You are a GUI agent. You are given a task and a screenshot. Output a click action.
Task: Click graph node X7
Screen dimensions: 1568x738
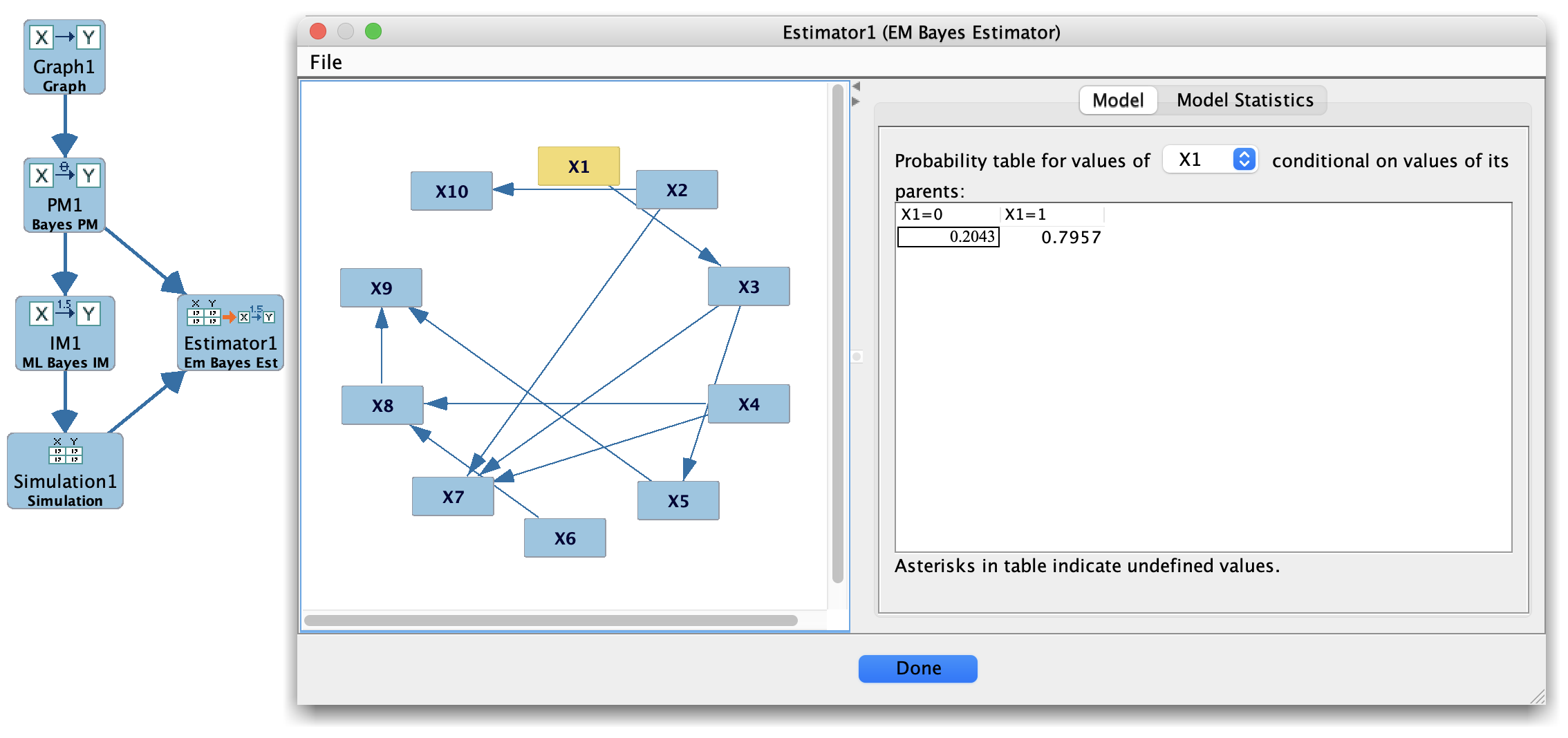click(453, 497)
